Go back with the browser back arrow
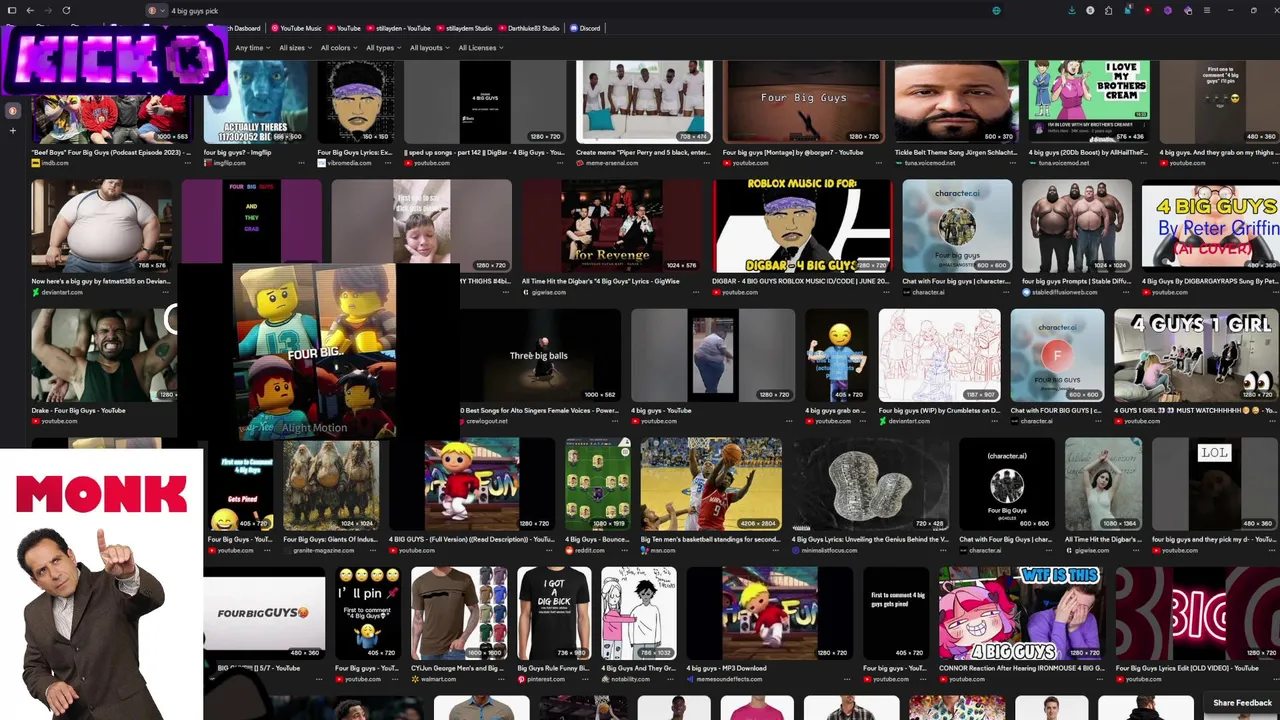Screen dimensions: 1280x720 point(30,10)
